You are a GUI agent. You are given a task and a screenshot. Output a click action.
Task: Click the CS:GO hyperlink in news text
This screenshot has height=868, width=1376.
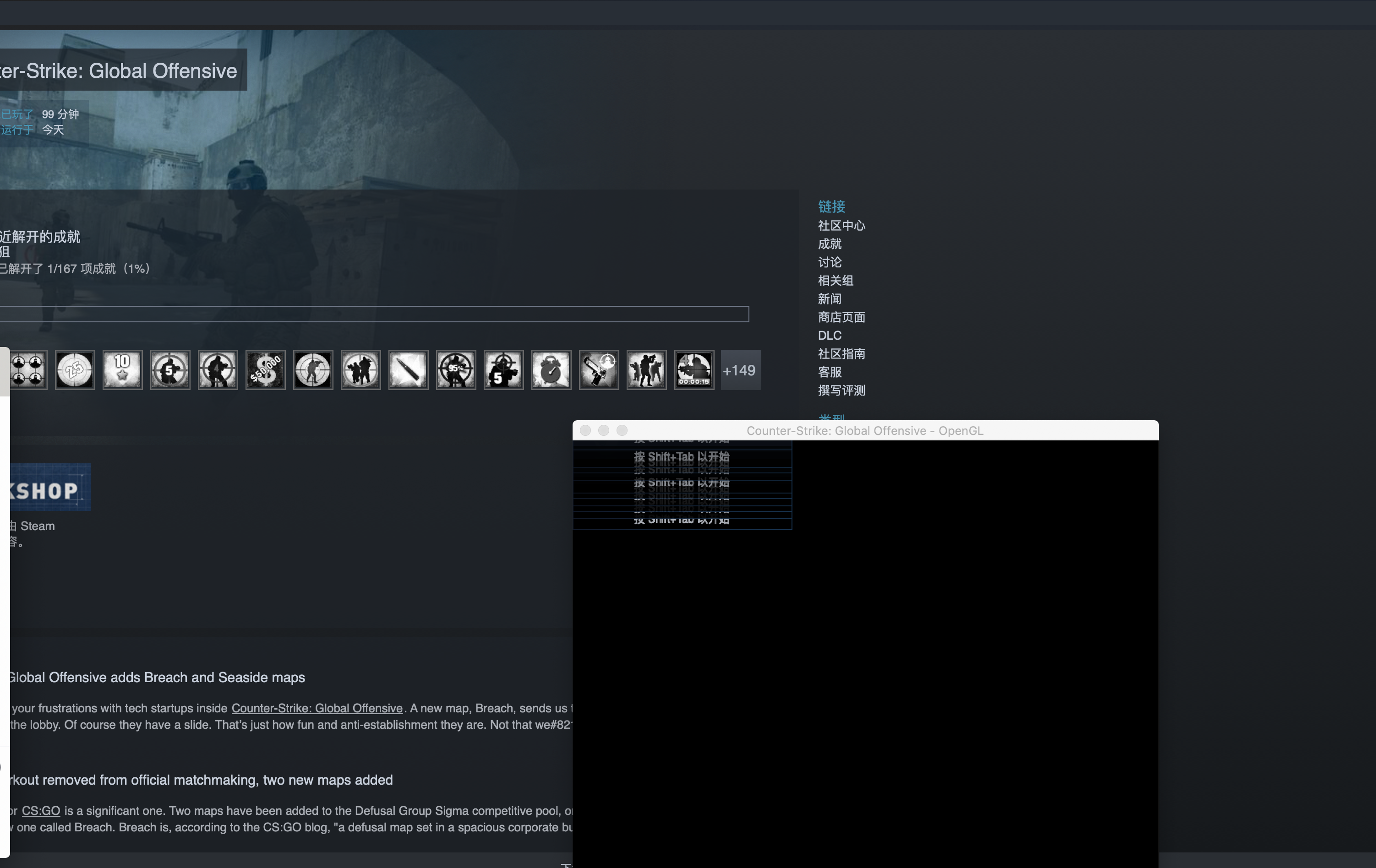[41, 811]
